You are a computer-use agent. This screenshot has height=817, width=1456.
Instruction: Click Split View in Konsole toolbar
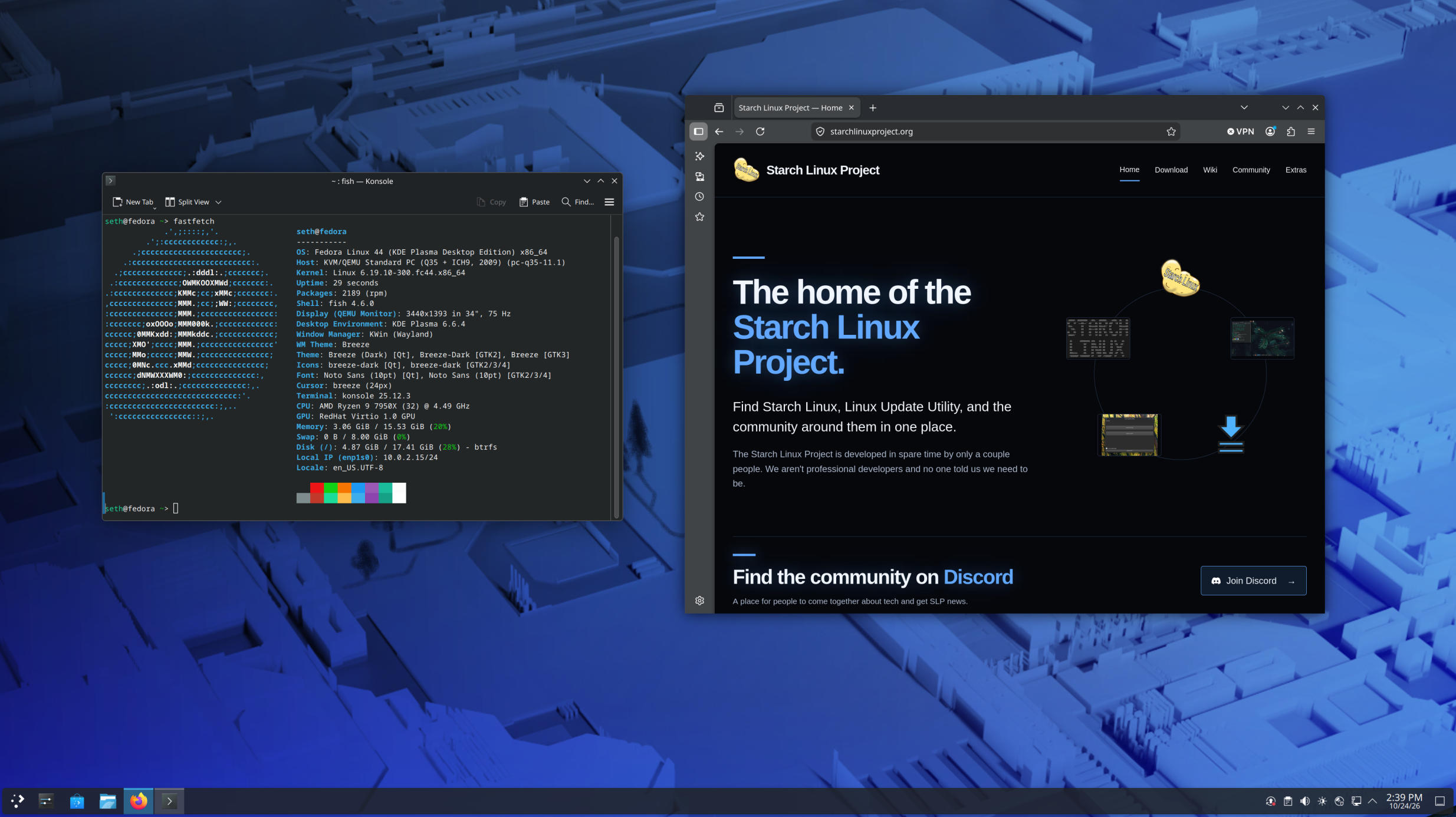tap(188, 202)
